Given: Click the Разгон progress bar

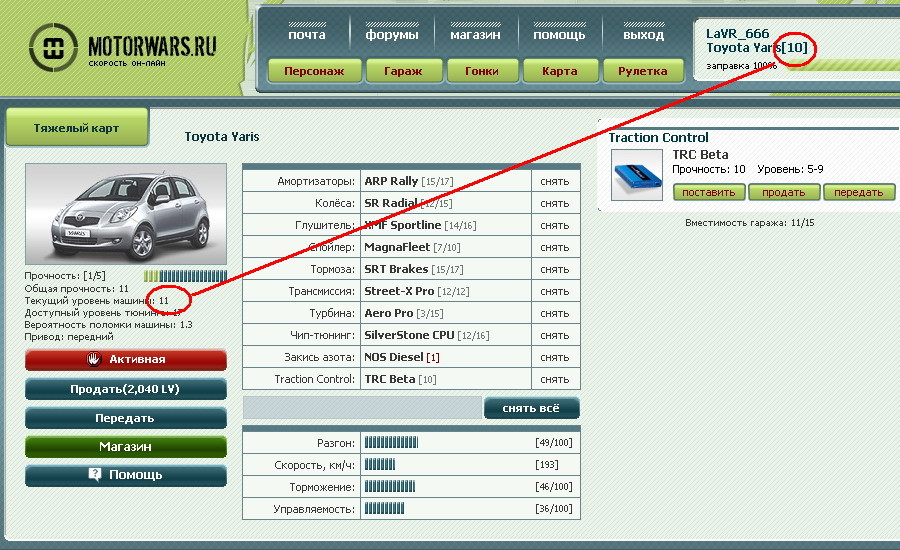Looking at the screenshot, I should 391,443.
